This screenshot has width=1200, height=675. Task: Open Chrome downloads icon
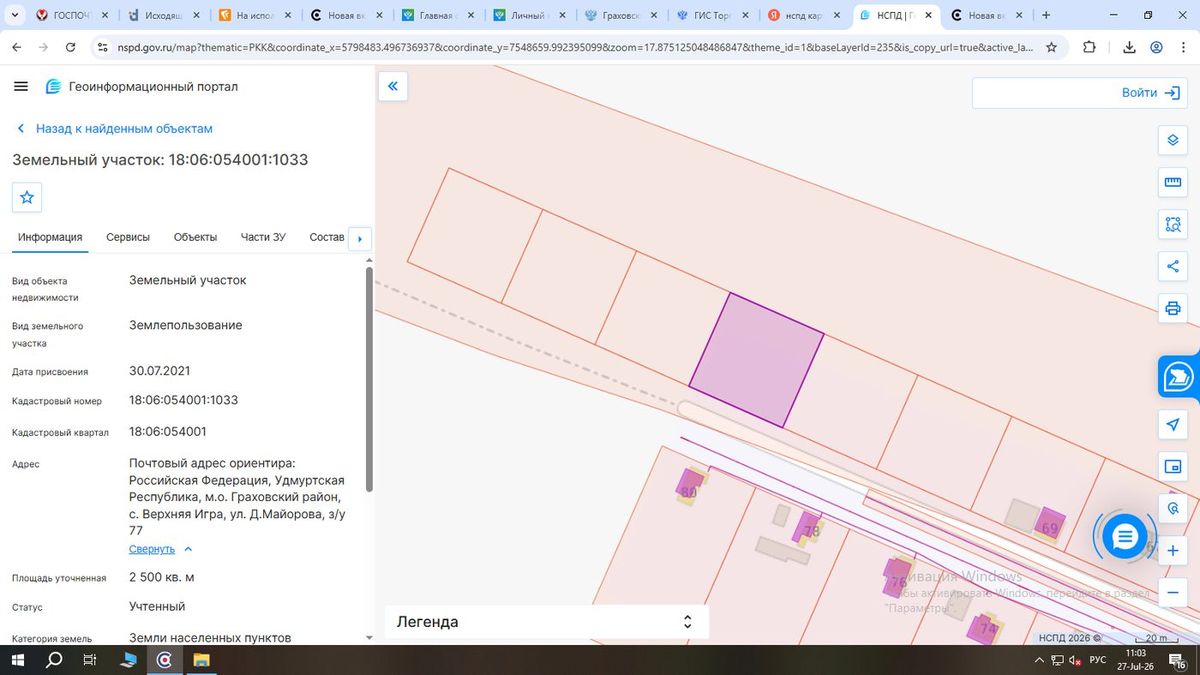pyautogui.click(x=1129, y=47)
